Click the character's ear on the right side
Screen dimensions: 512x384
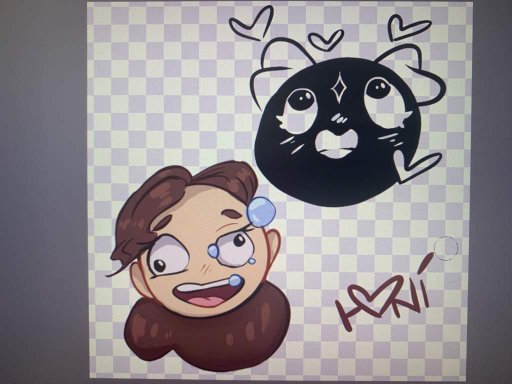pos(274,249)
